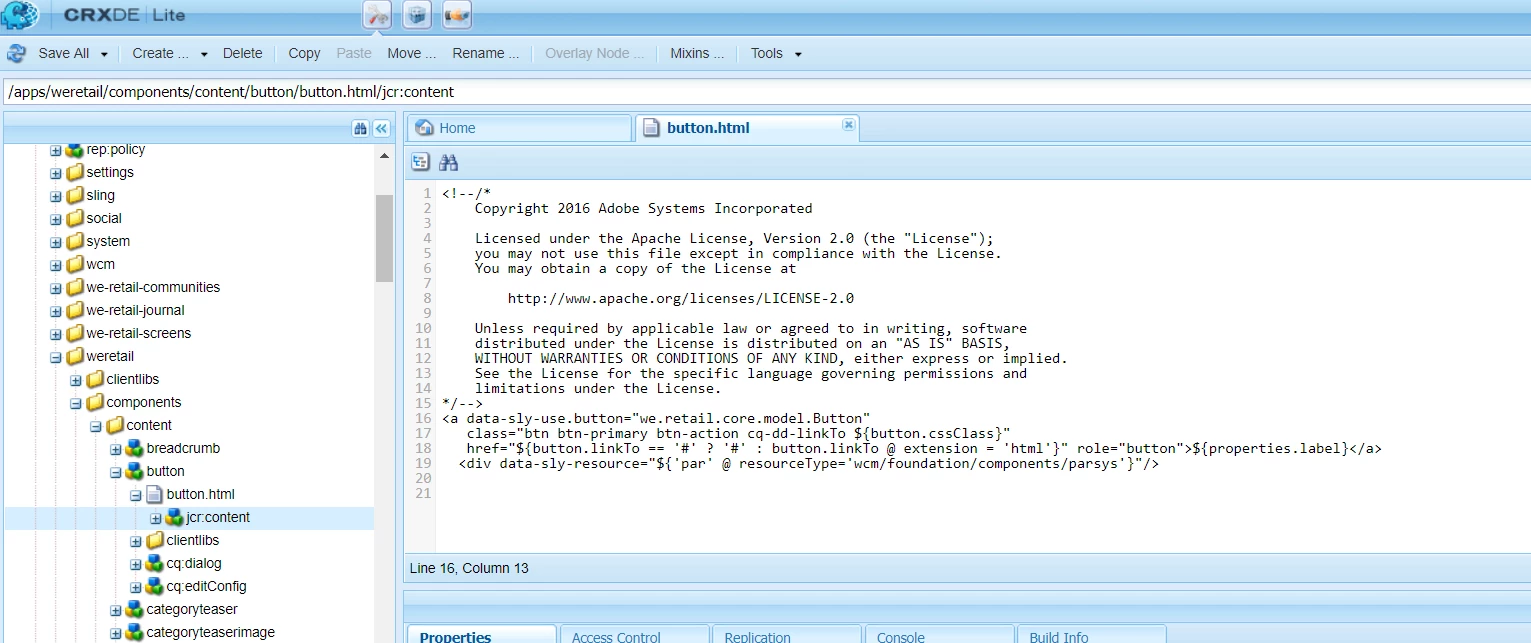The height and width of the screenshot is (643, 1531).
Task: Close the button.html tab
Action: pos(848,125)
